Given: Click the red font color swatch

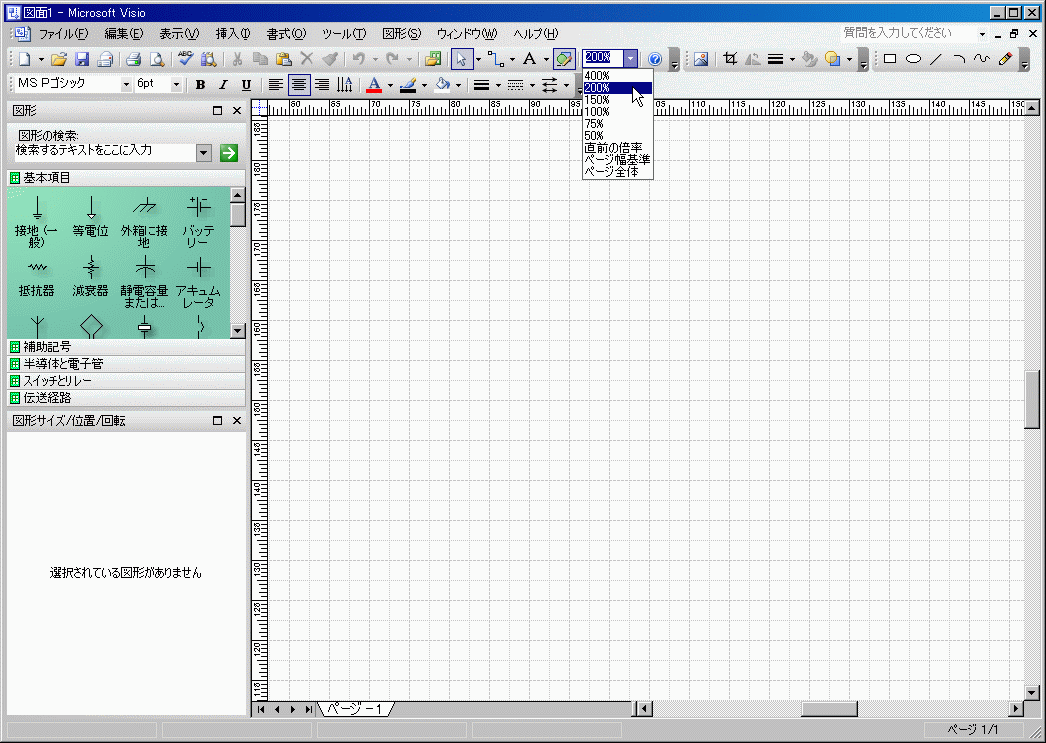Looking at the screenshot, I should click(374, 85).
